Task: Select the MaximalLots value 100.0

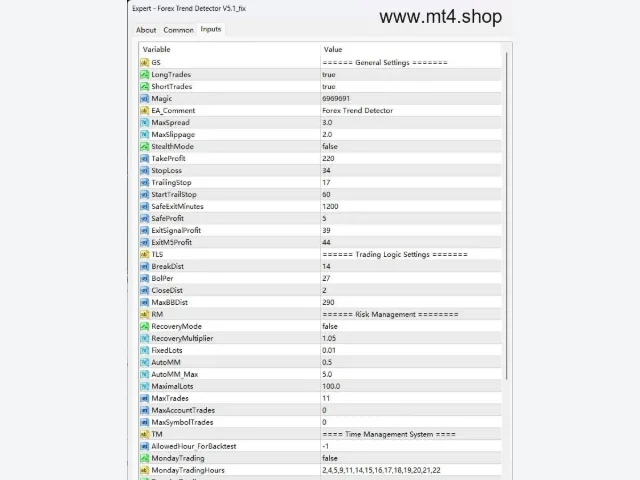Action: pos(331,386)
